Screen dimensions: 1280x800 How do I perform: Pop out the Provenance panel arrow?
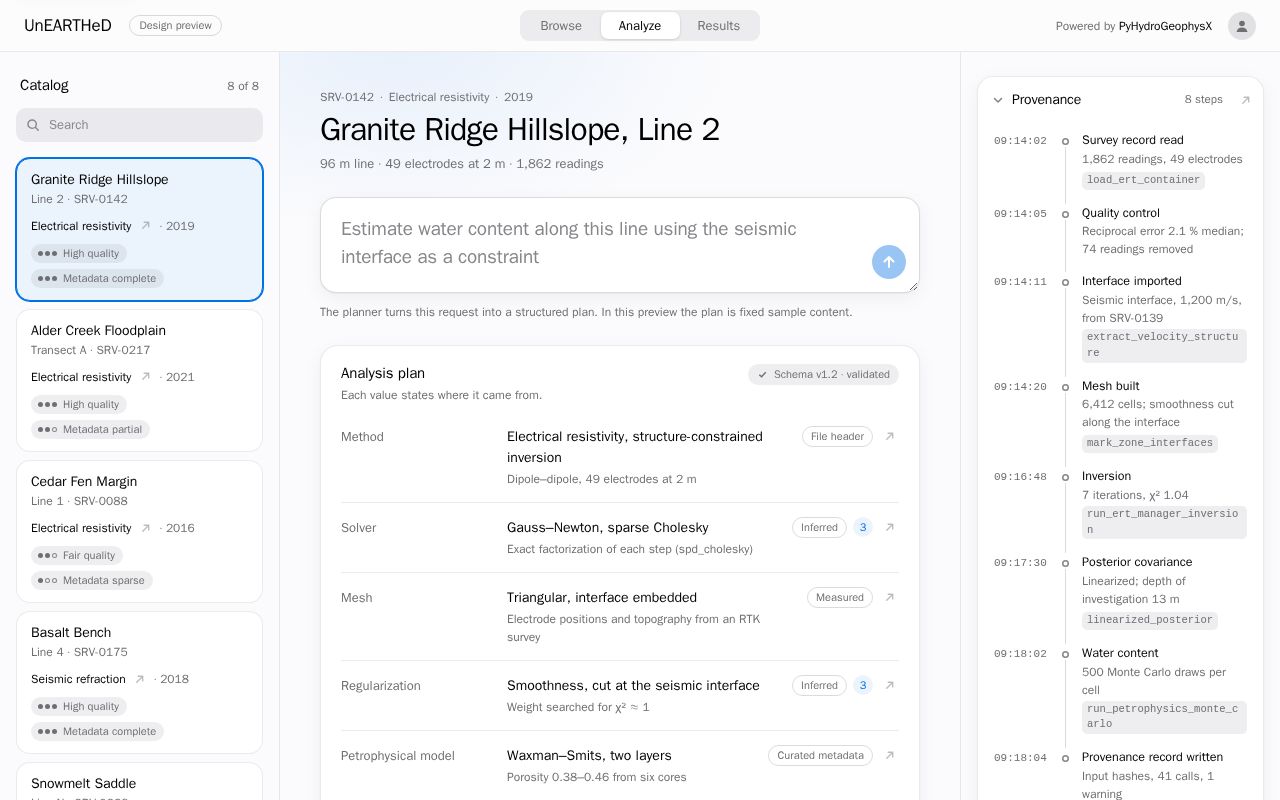click(x=1245, y=100)
